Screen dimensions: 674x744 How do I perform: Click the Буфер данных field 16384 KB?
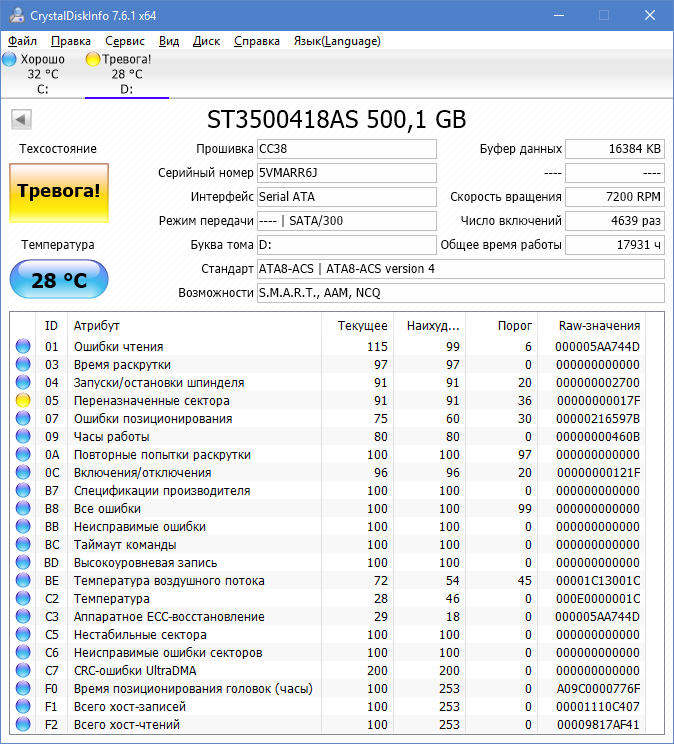tap(615, 149)
